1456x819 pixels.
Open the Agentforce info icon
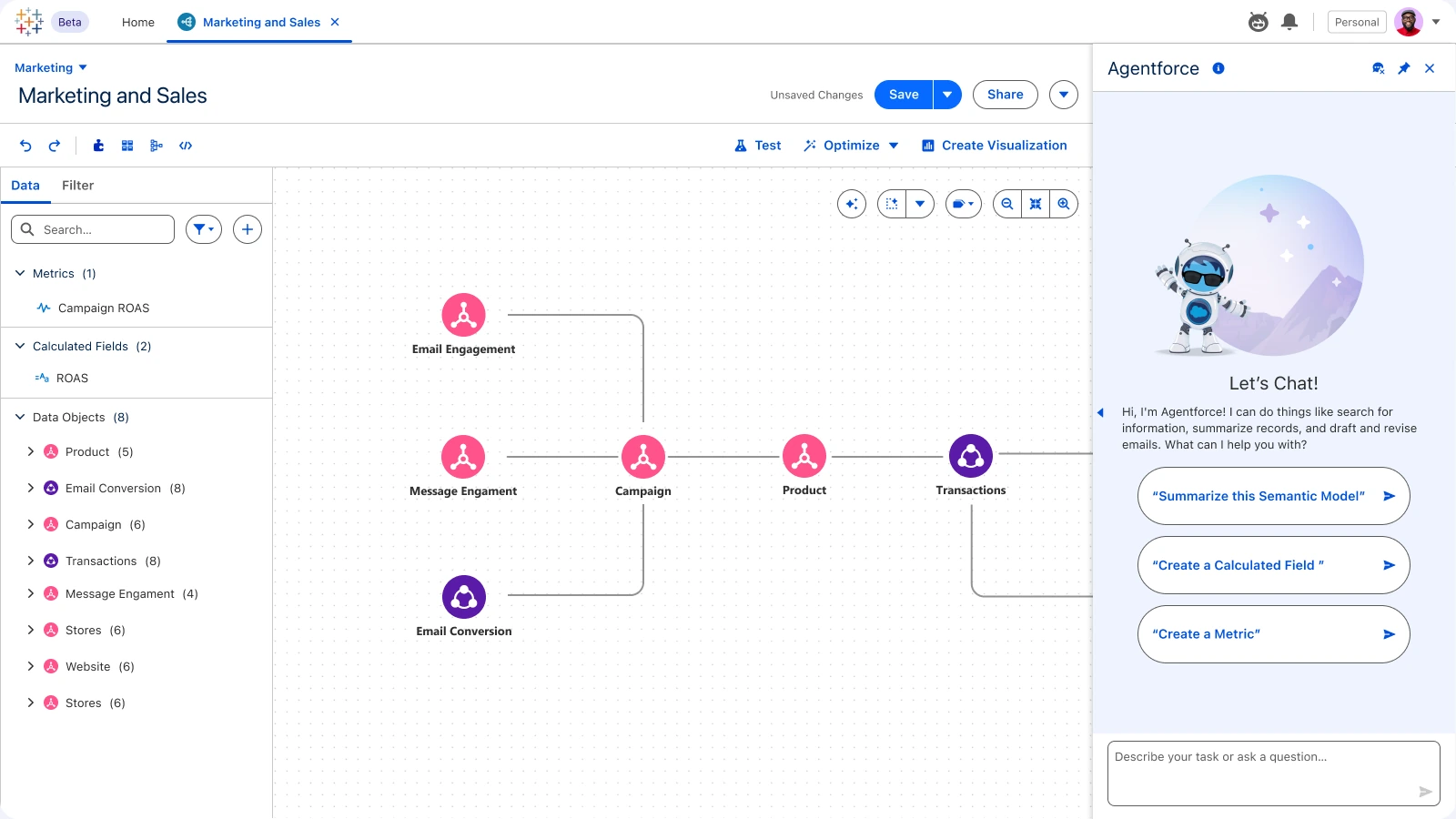pos(1218,68)
